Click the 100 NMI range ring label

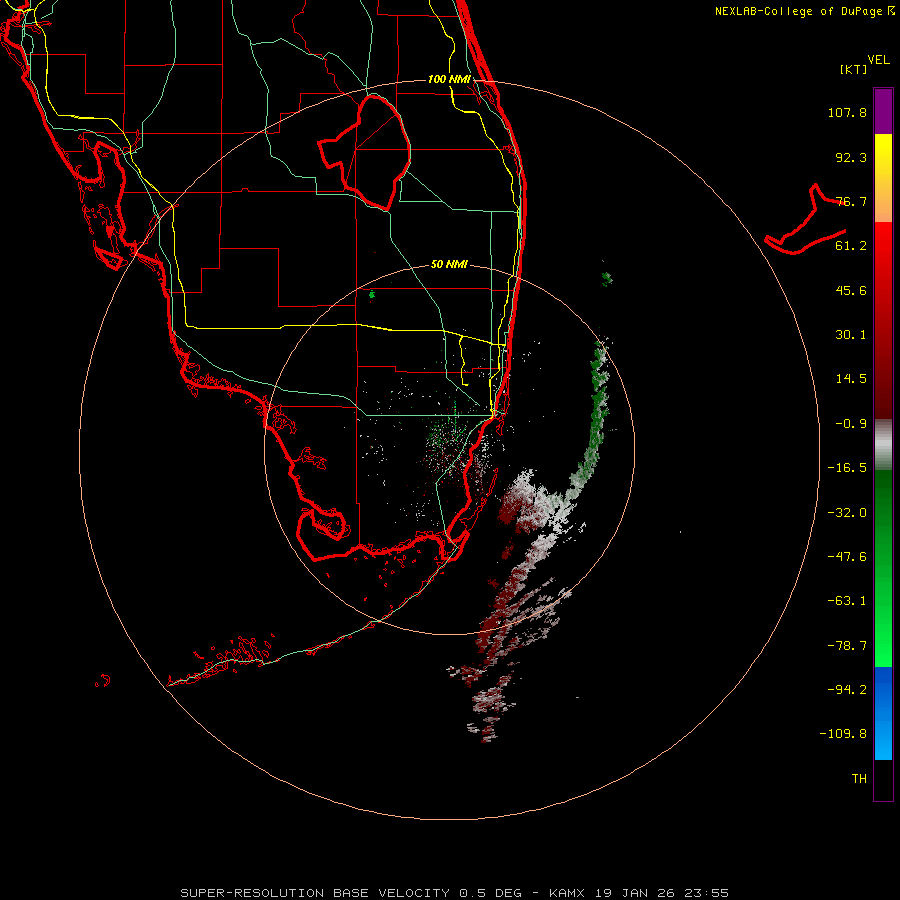click(x=449, y=79)
